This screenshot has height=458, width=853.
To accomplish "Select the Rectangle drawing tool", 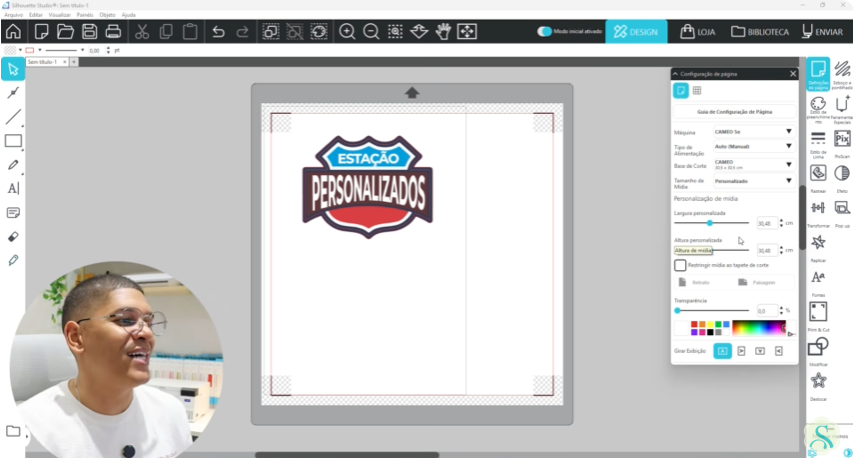I will 13,141.
